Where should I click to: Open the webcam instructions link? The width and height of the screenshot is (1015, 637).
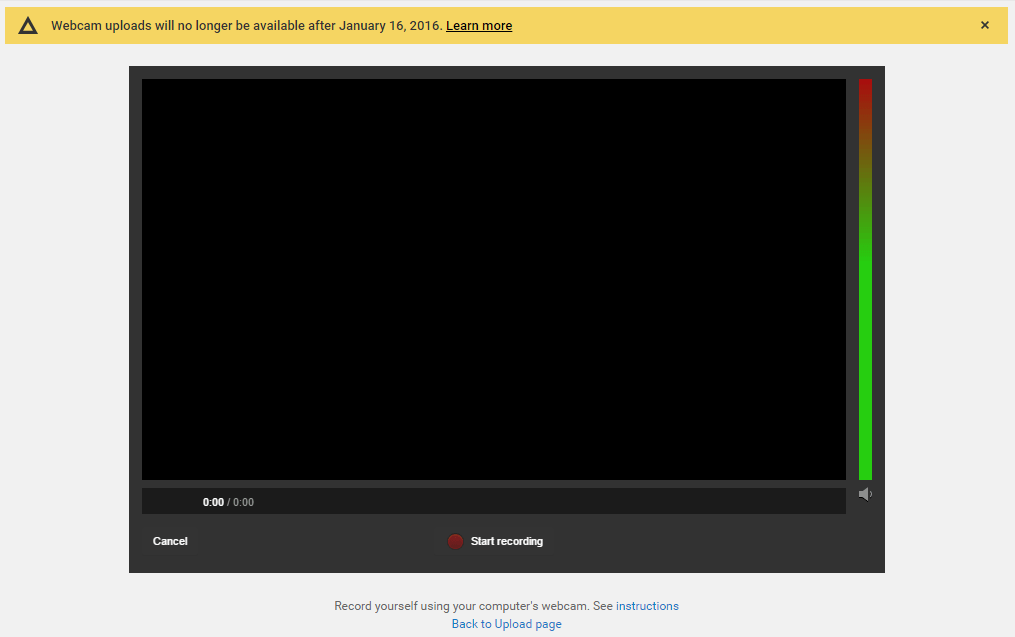coord(647,606)
